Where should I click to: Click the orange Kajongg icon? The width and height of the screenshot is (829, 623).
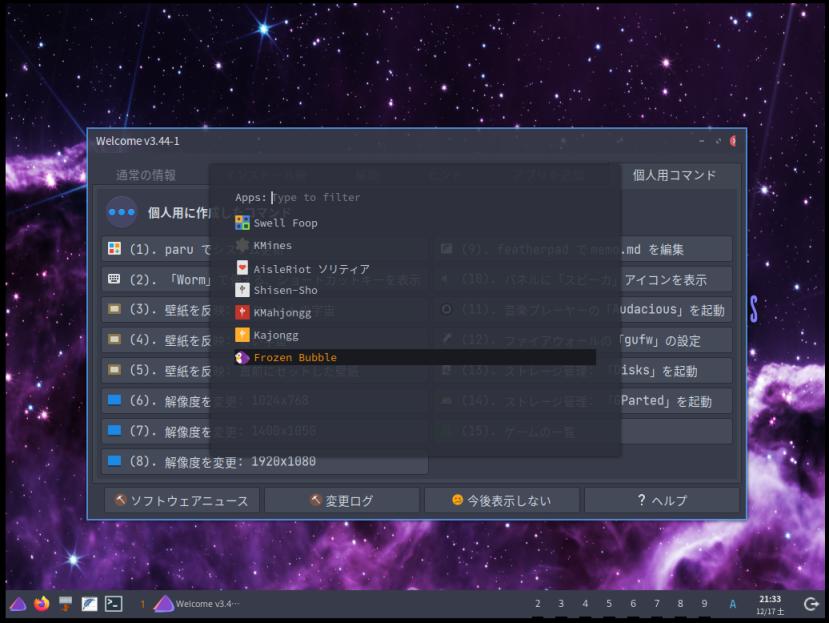coord(242,335)
